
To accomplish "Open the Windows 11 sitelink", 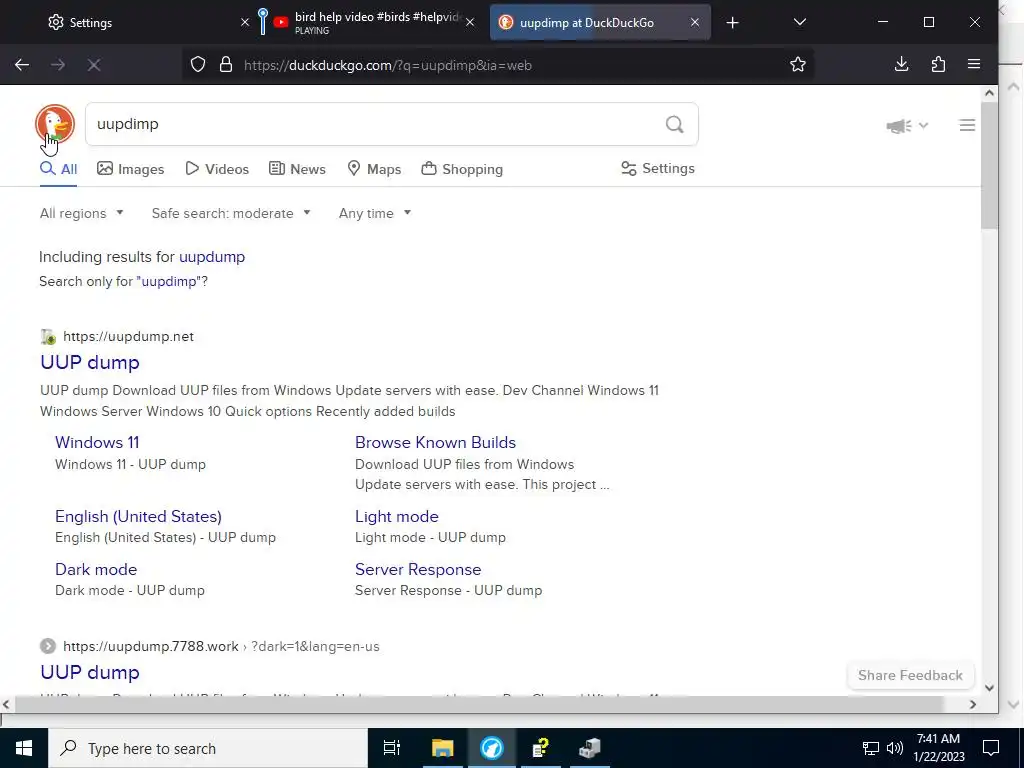I will 97,442.
